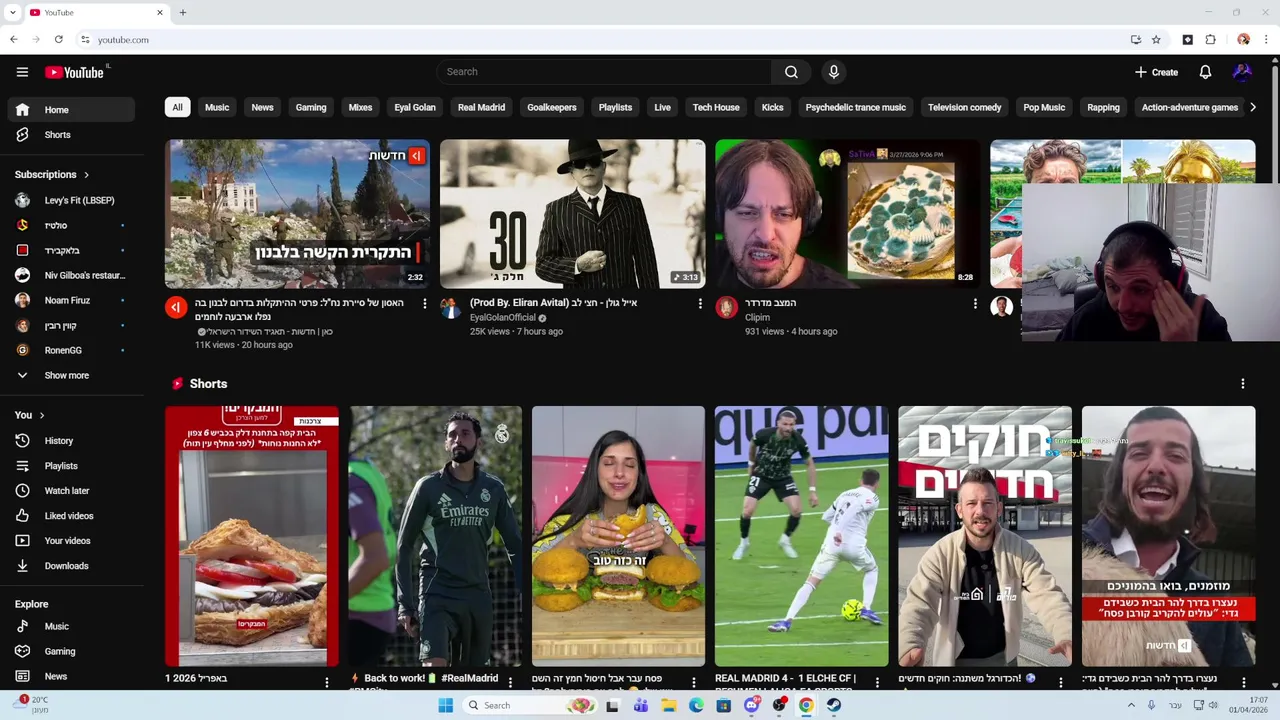Viewport: 1280px width, 720px height.
Task: Bookmark this page with star icon
Action: pos(1156,40)
